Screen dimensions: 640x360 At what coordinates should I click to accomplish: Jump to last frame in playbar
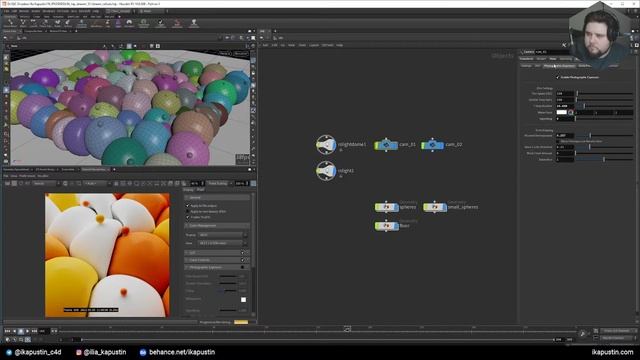pyautogui.click(x=34, y=331)
